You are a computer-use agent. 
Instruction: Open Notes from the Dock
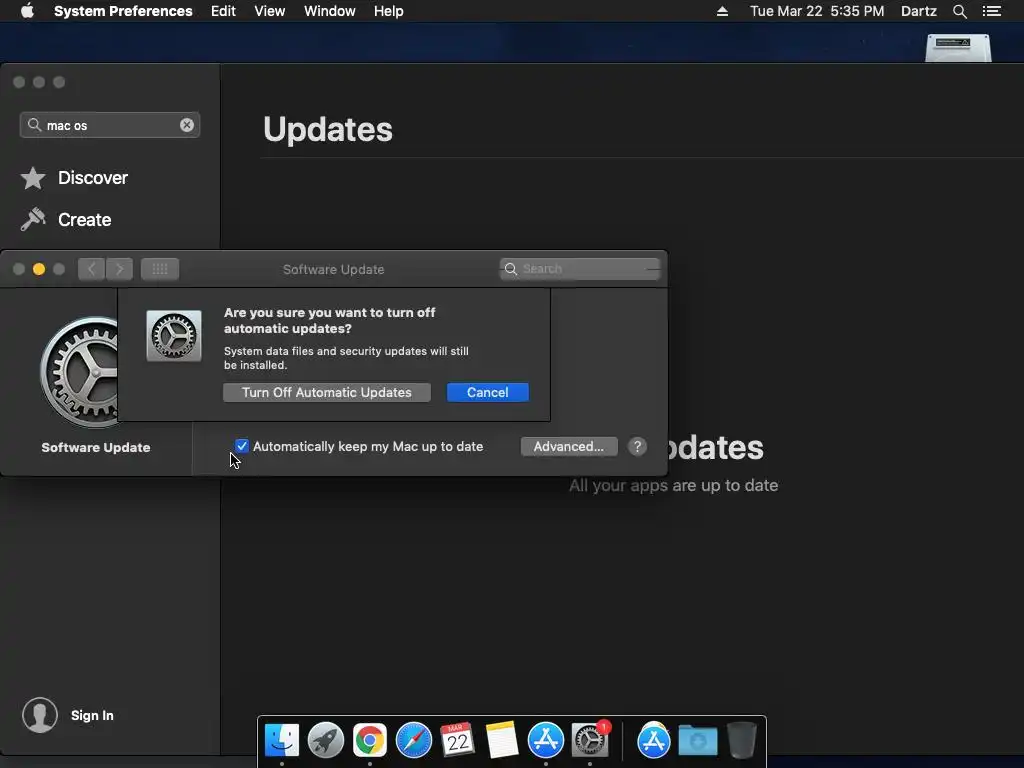pos(502,741)
